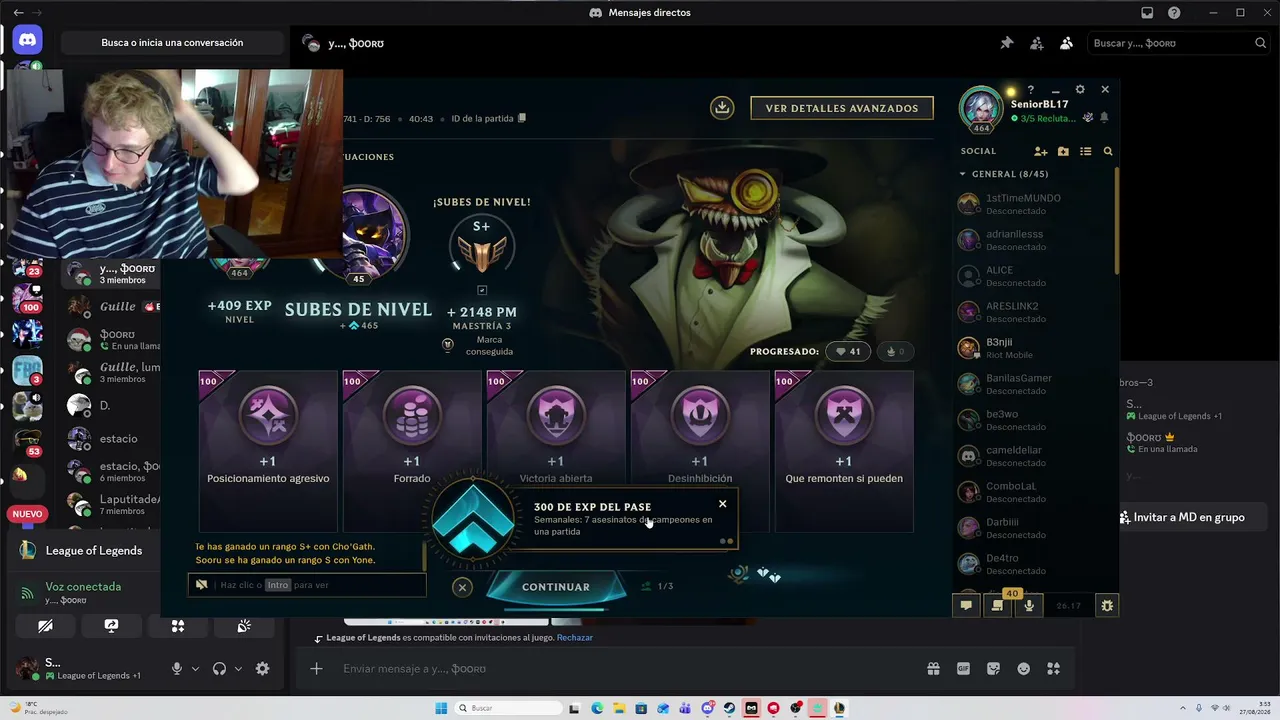Deafen Discord headphones audio
Screen dimensions: 1280x720
(x=219, y=668)
